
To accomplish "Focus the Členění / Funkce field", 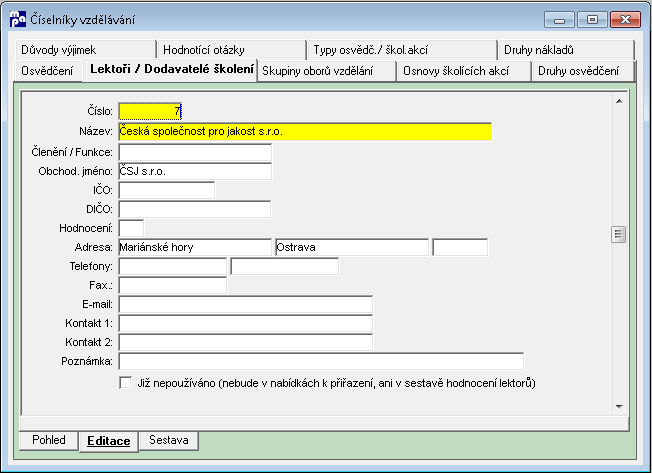I will (x=195, y=152).
